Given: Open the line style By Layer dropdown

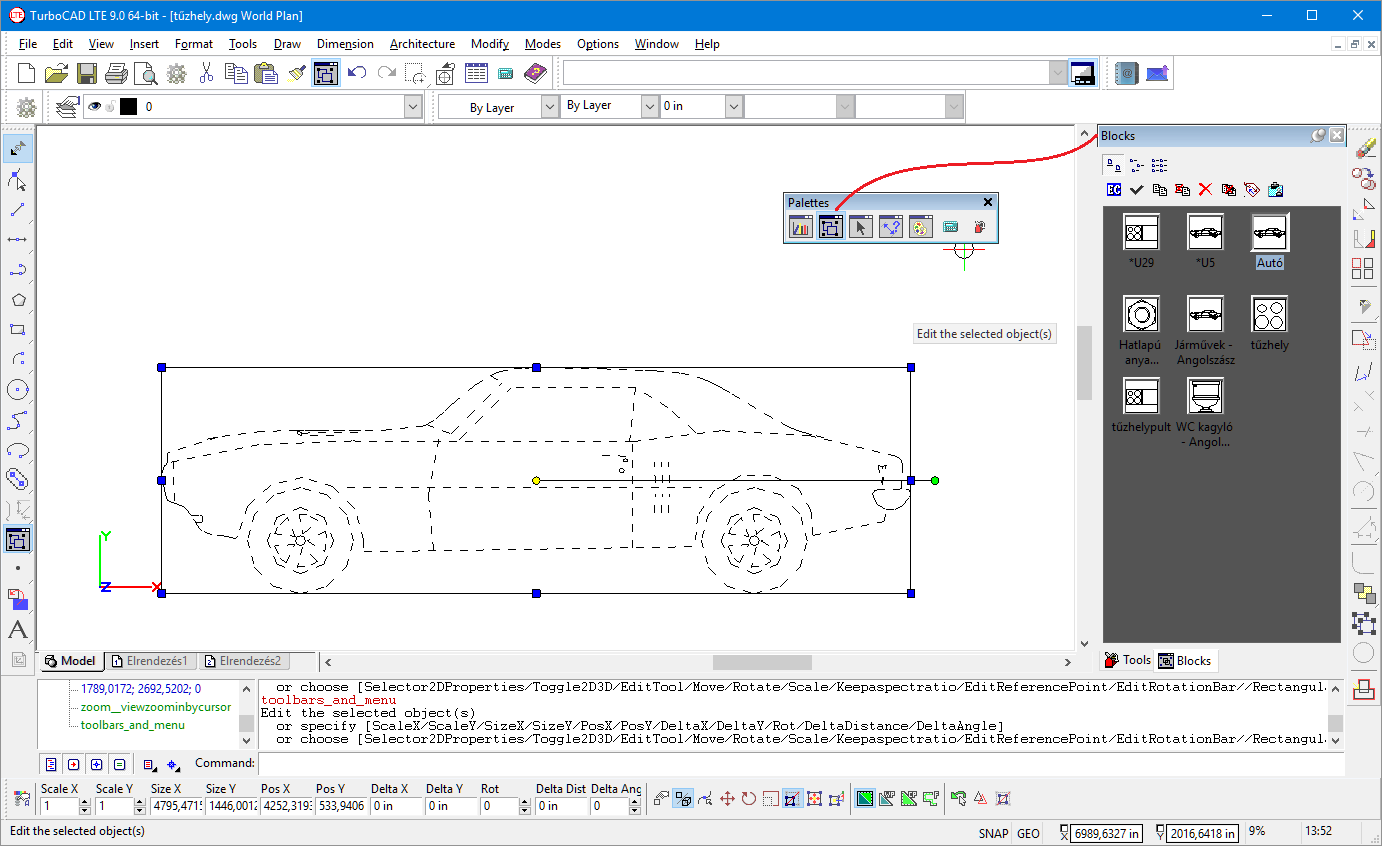Looking at the screenshot, I should (x=650, y=106).
